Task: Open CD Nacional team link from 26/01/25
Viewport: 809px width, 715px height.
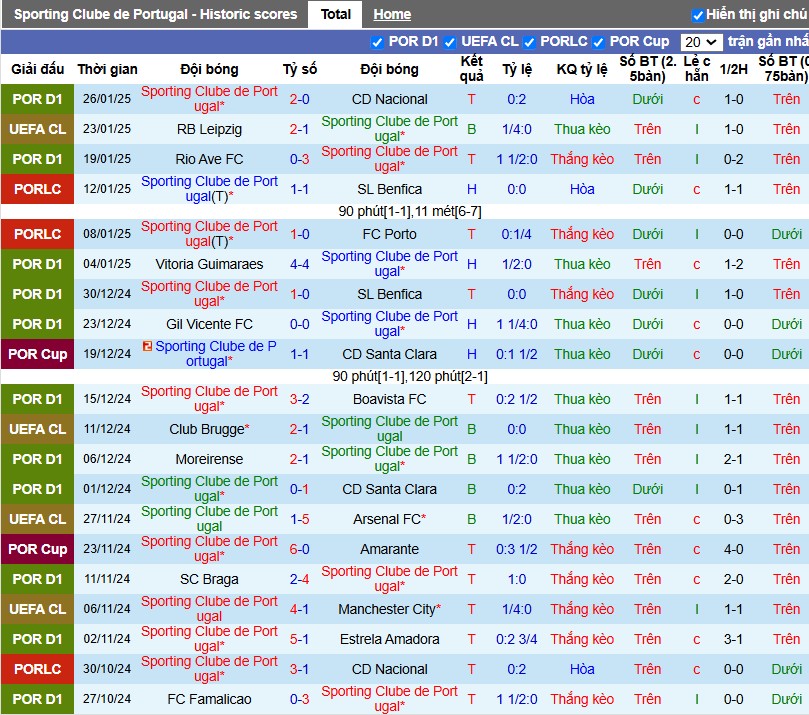Action: 390,99
